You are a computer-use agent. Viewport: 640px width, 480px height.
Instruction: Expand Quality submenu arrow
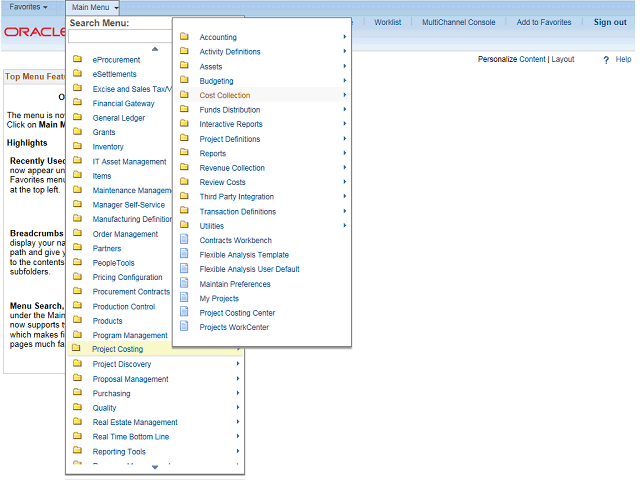pos(238,407)
